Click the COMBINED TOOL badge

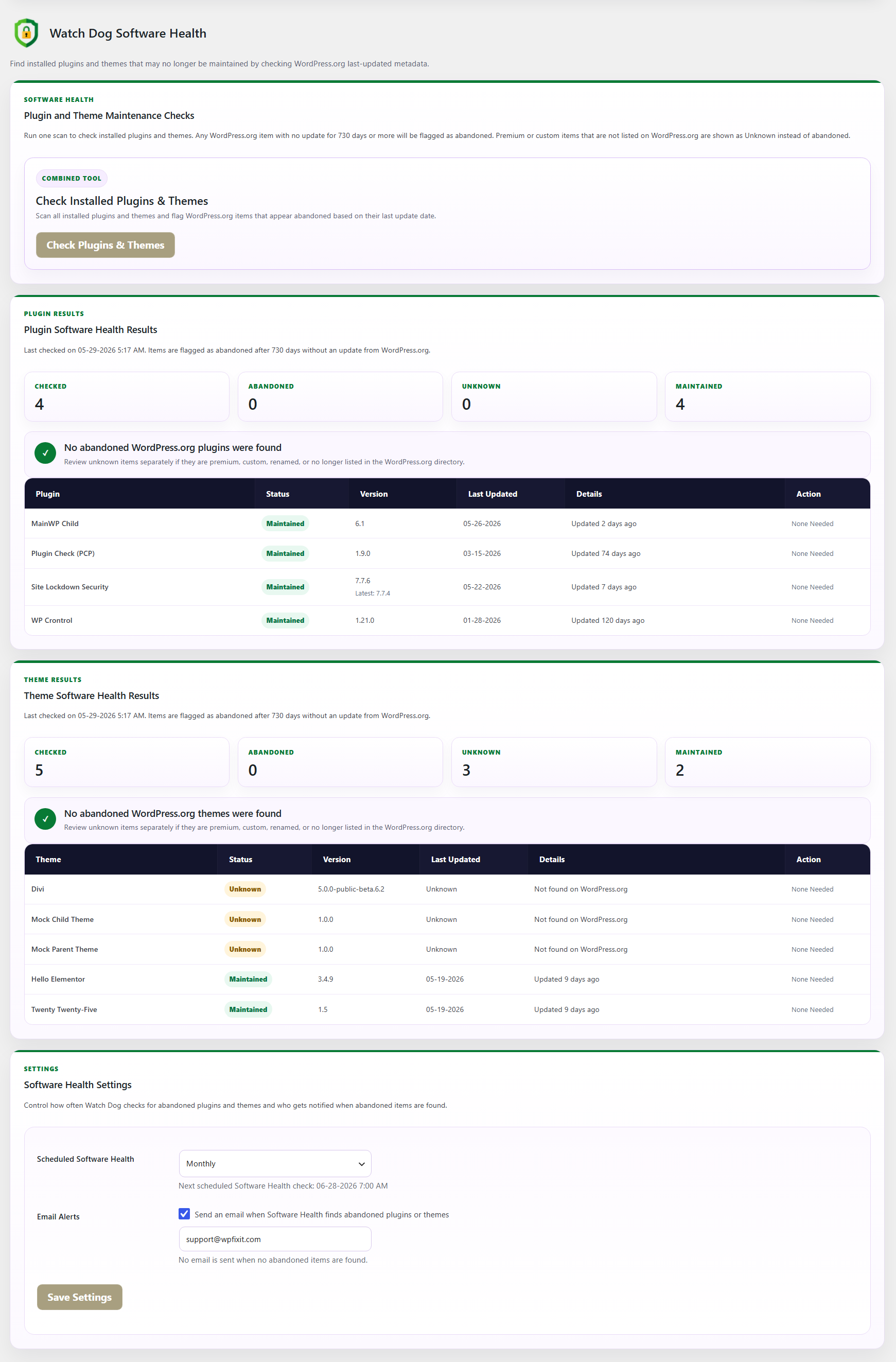coord(72,178)
